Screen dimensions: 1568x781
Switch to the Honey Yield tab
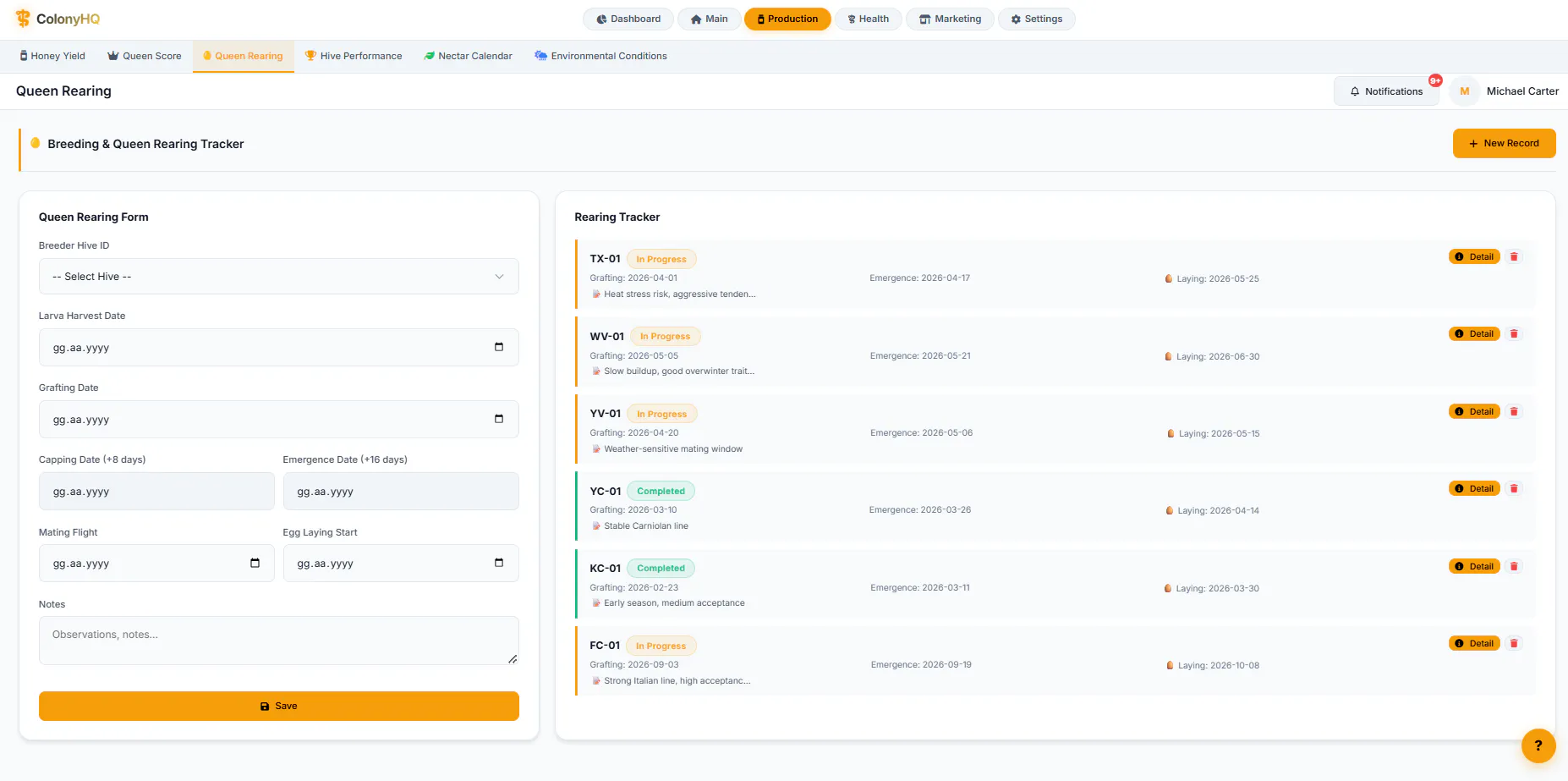point(52,56)
